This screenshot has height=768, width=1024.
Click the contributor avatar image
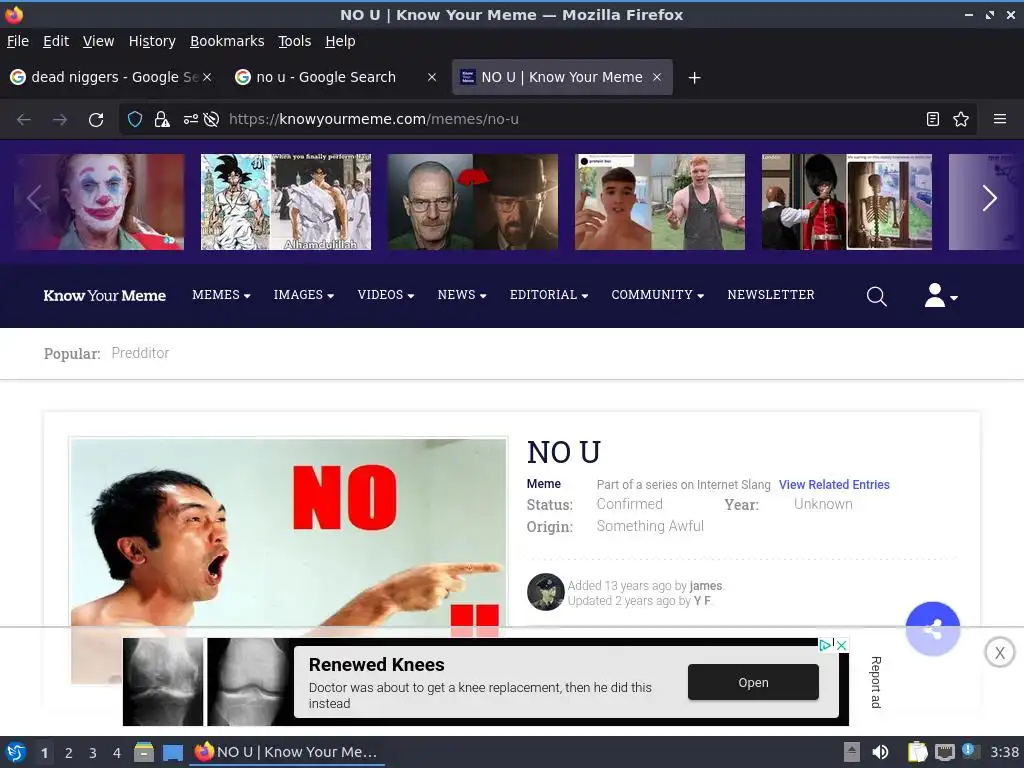pyautogui.click(x=545, y=592)
